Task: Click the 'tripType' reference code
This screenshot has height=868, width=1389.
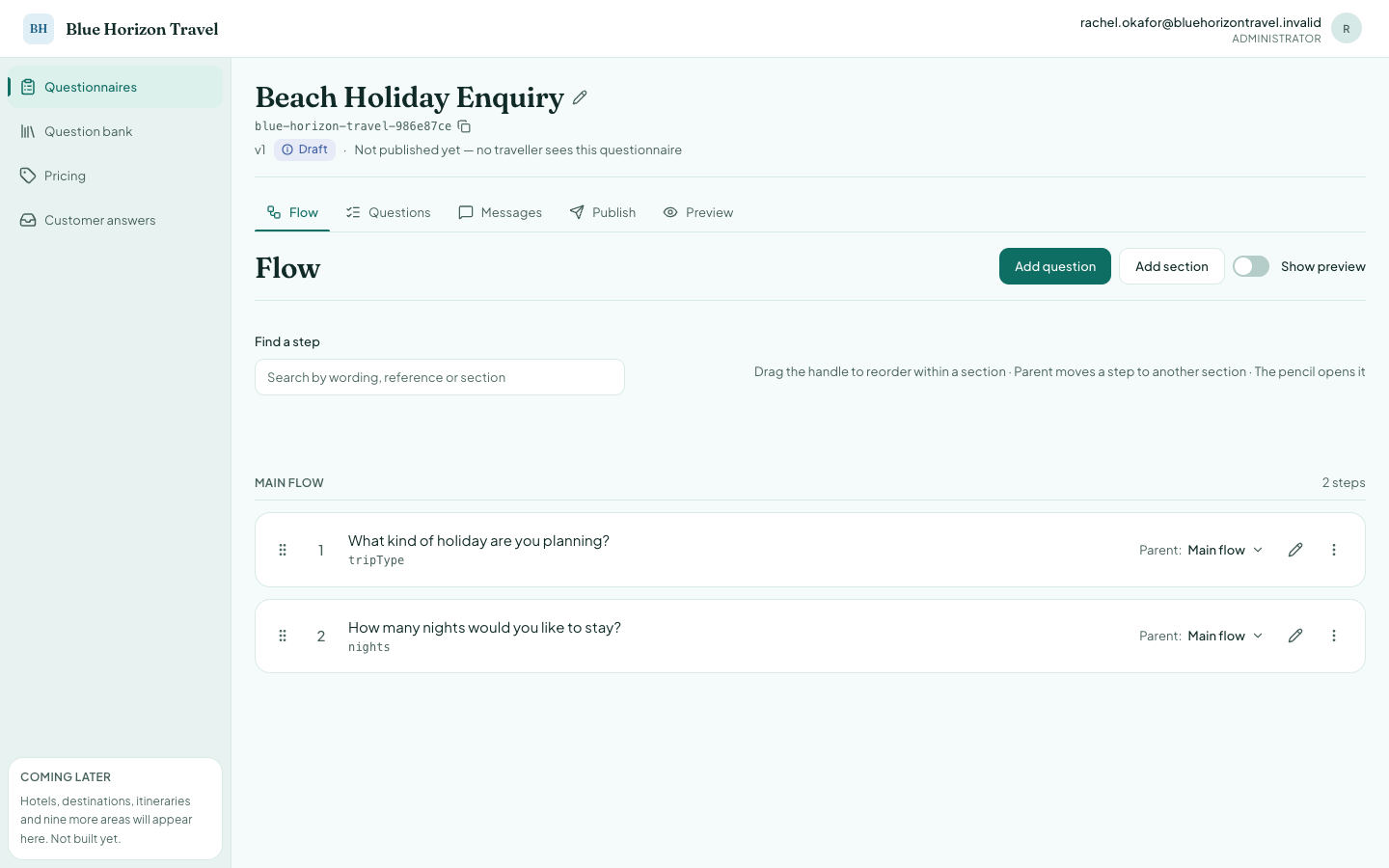Action: 376,560
